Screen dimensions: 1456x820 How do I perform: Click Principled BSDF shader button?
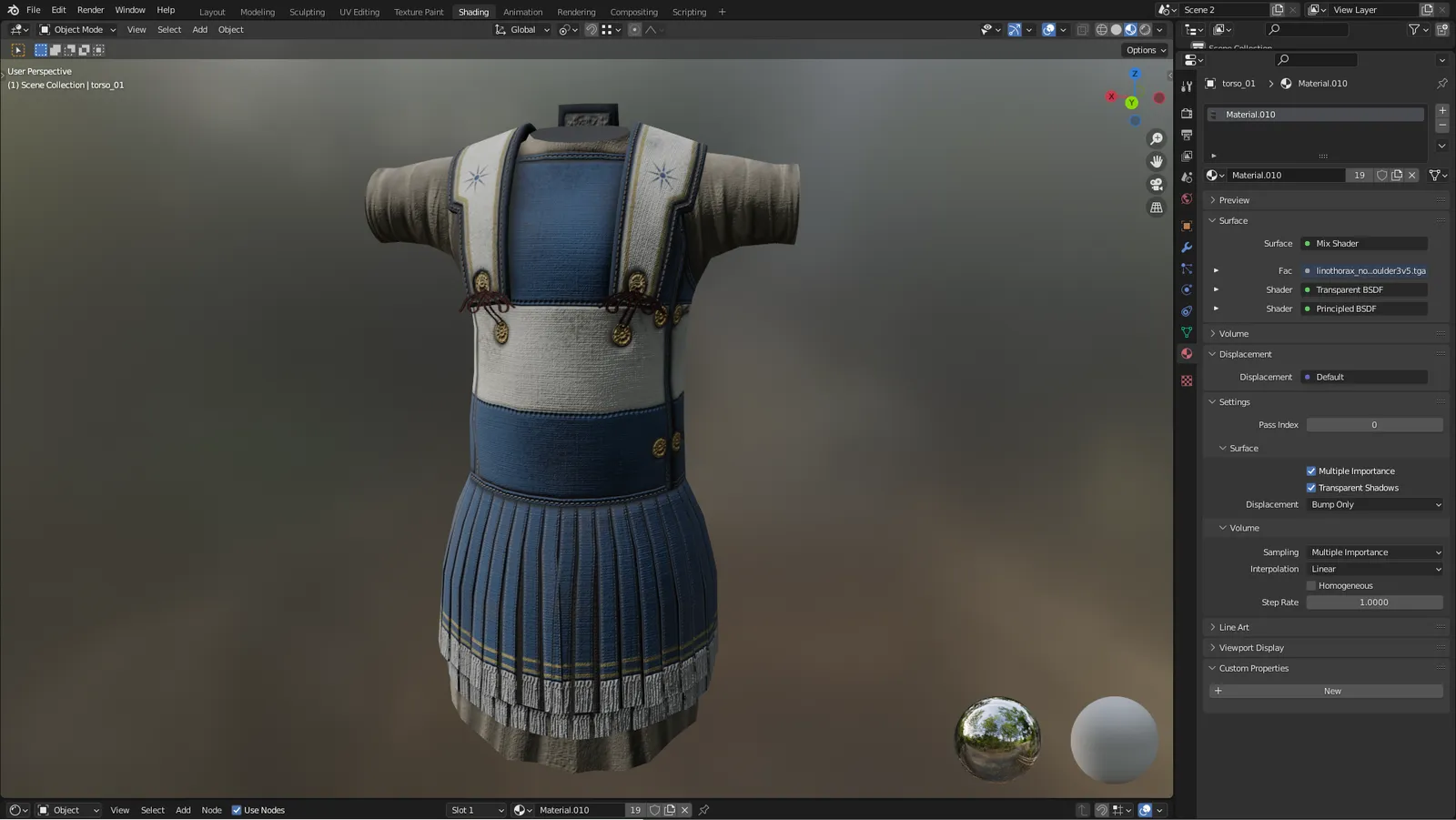(x=1364, y=309)
